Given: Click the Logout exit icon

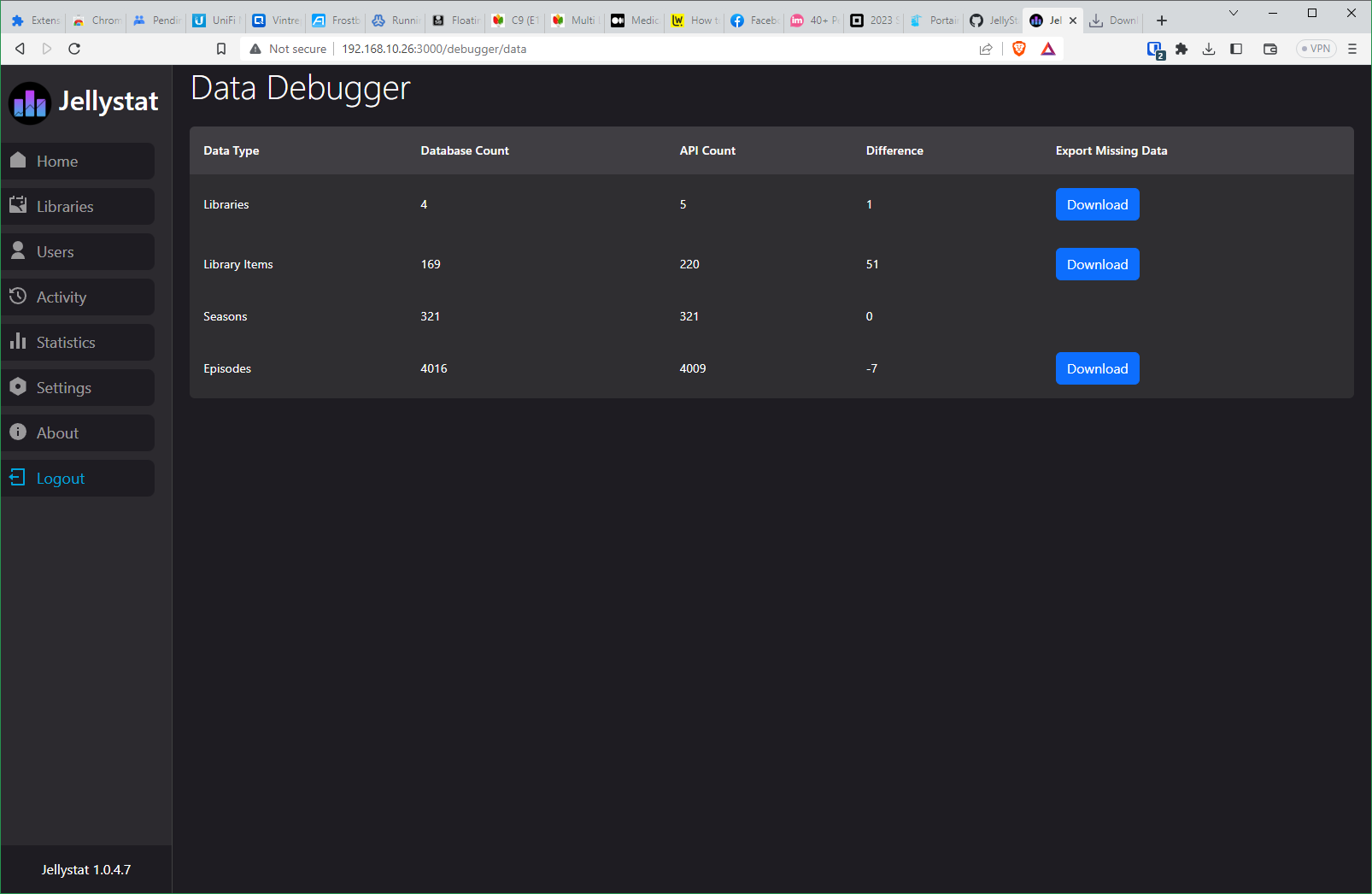Looking at the screenshot, I should tap(19, 478).
